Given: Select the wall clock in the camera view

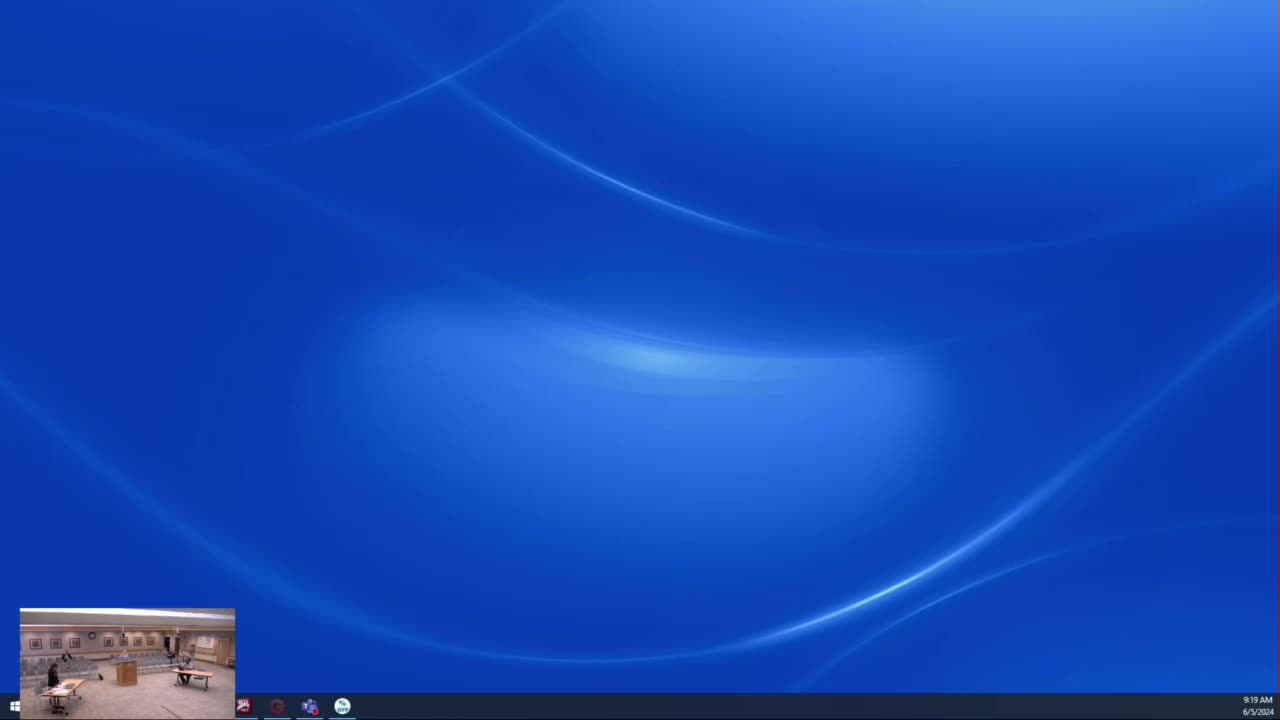Looking at the screenshot, I should (x=91, y=635).
